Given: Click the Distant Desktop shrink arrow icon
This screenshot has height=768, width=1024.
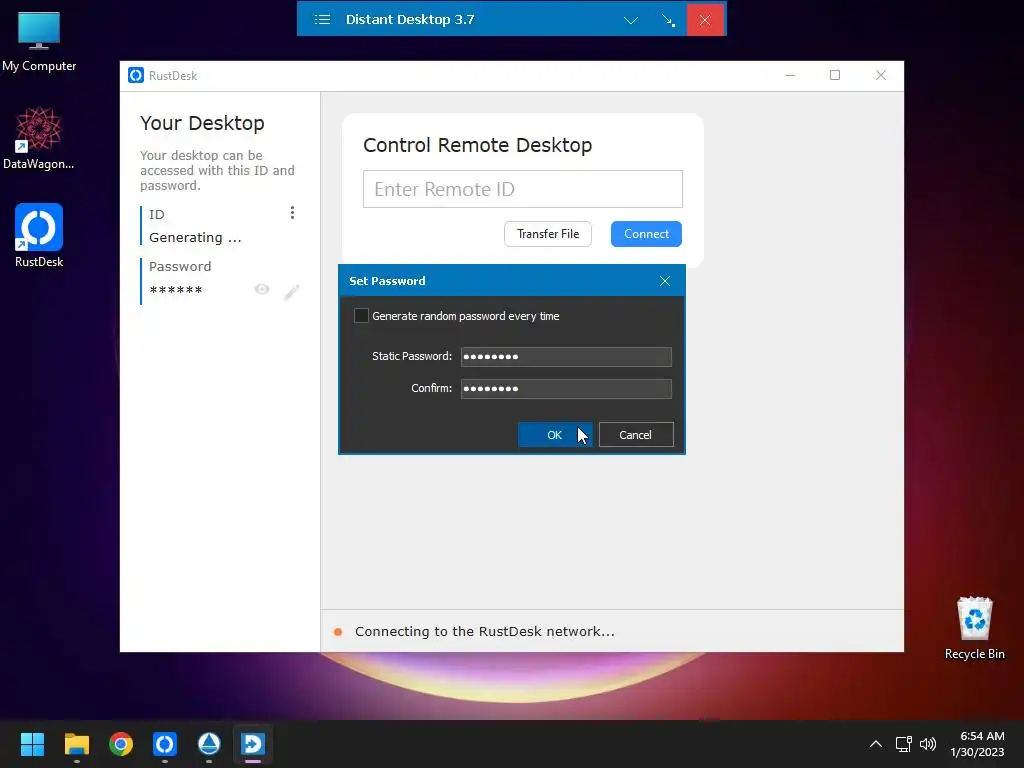Looking at the screenshot, I should pyautogui.click(x=668, y=20).
